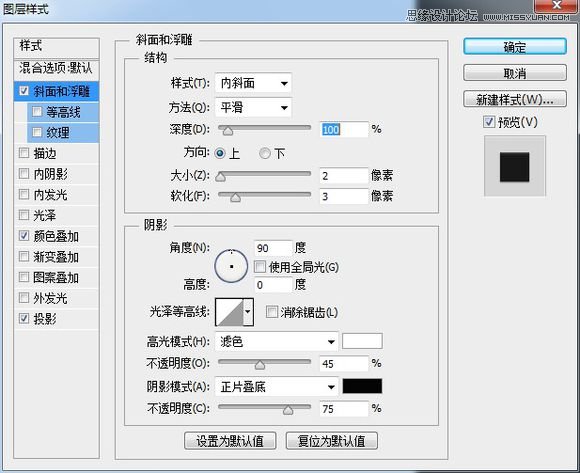Viewport: 580px width, 473px height.
Task: Click the depth field showing 100
Action: coord(344,129)
